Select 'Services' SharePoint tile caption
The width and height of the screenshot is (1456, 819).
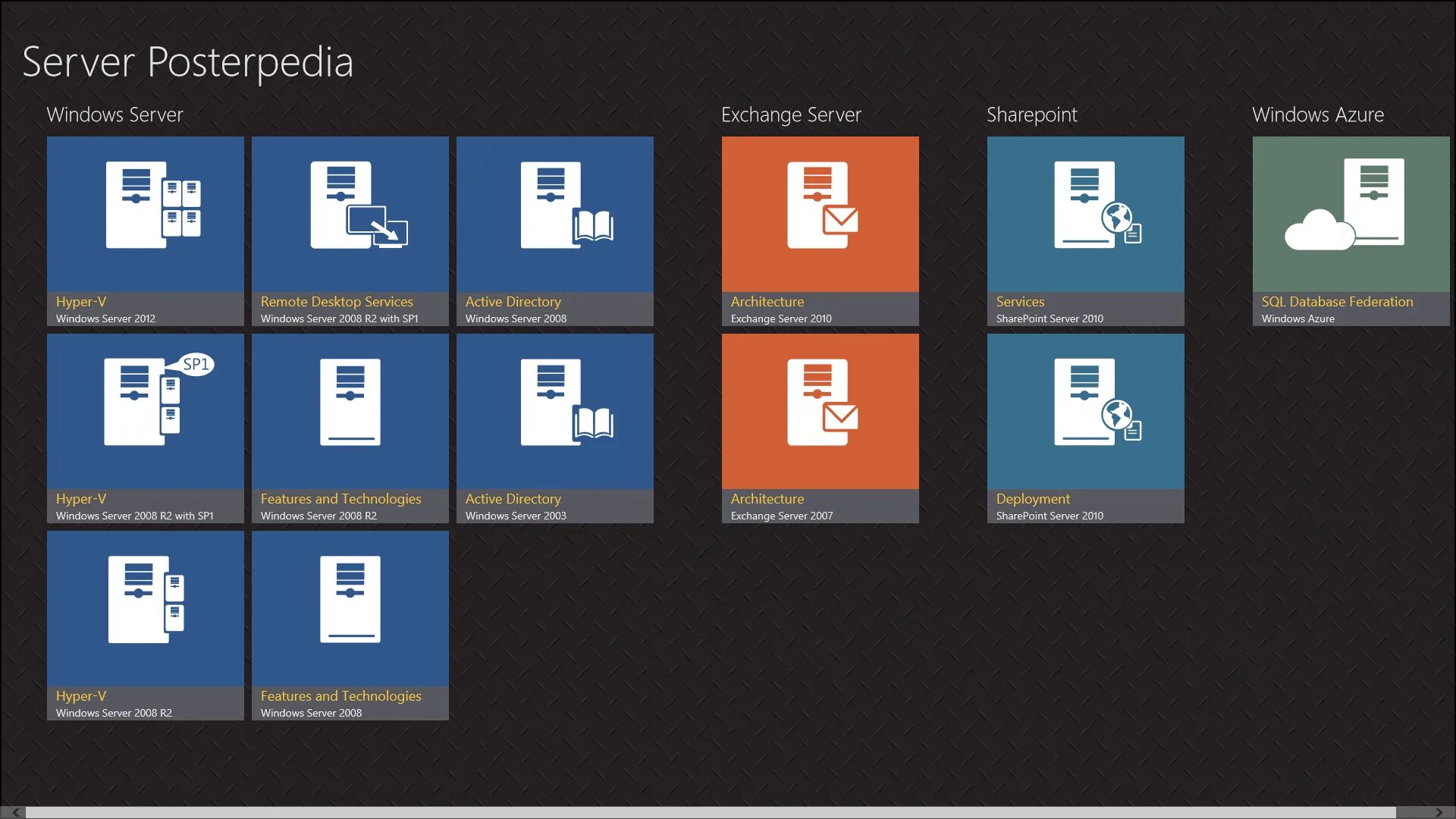(1020, 301)
